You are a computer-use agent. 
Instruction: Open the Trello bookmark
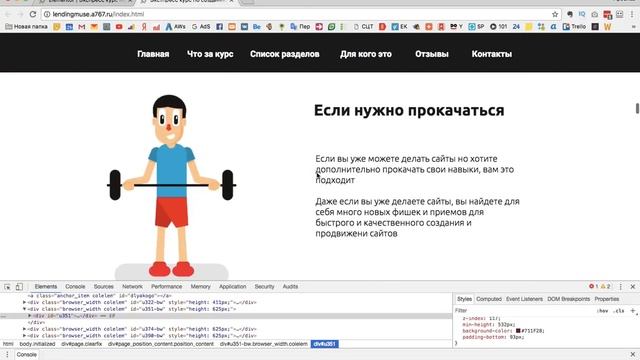point(574,27)
